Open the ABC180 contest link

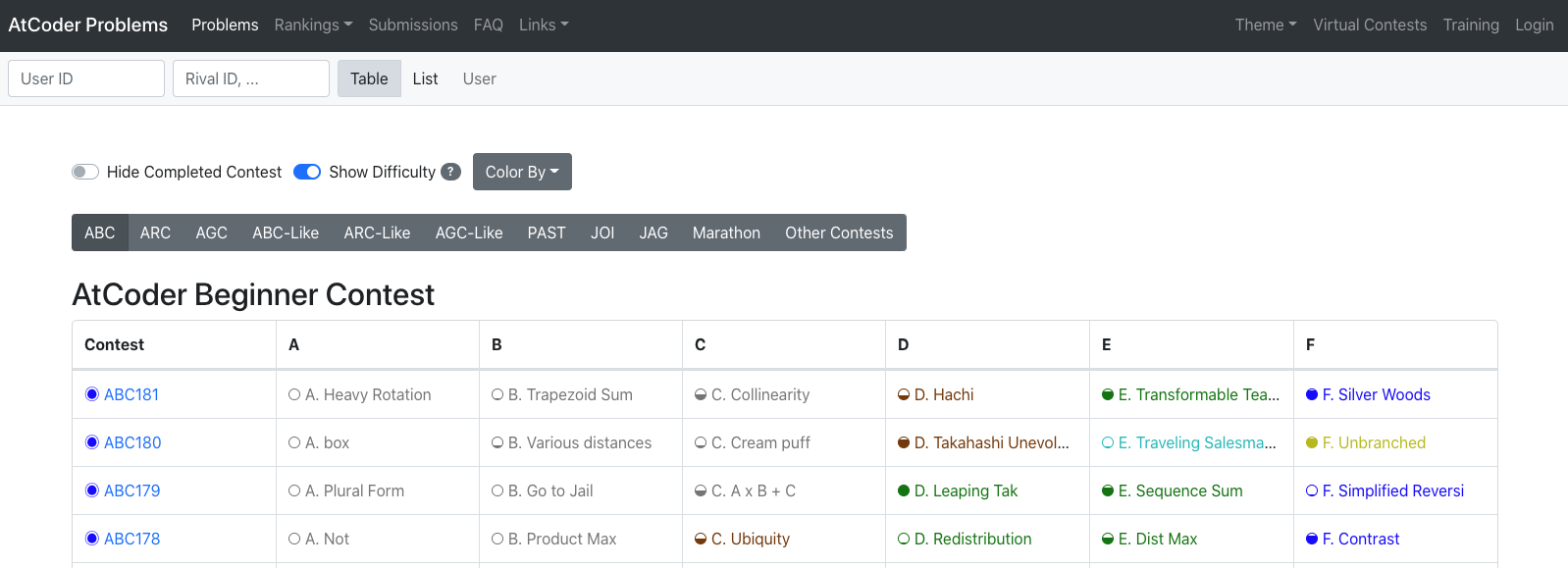pyautogui.click(x=132, y=442)
